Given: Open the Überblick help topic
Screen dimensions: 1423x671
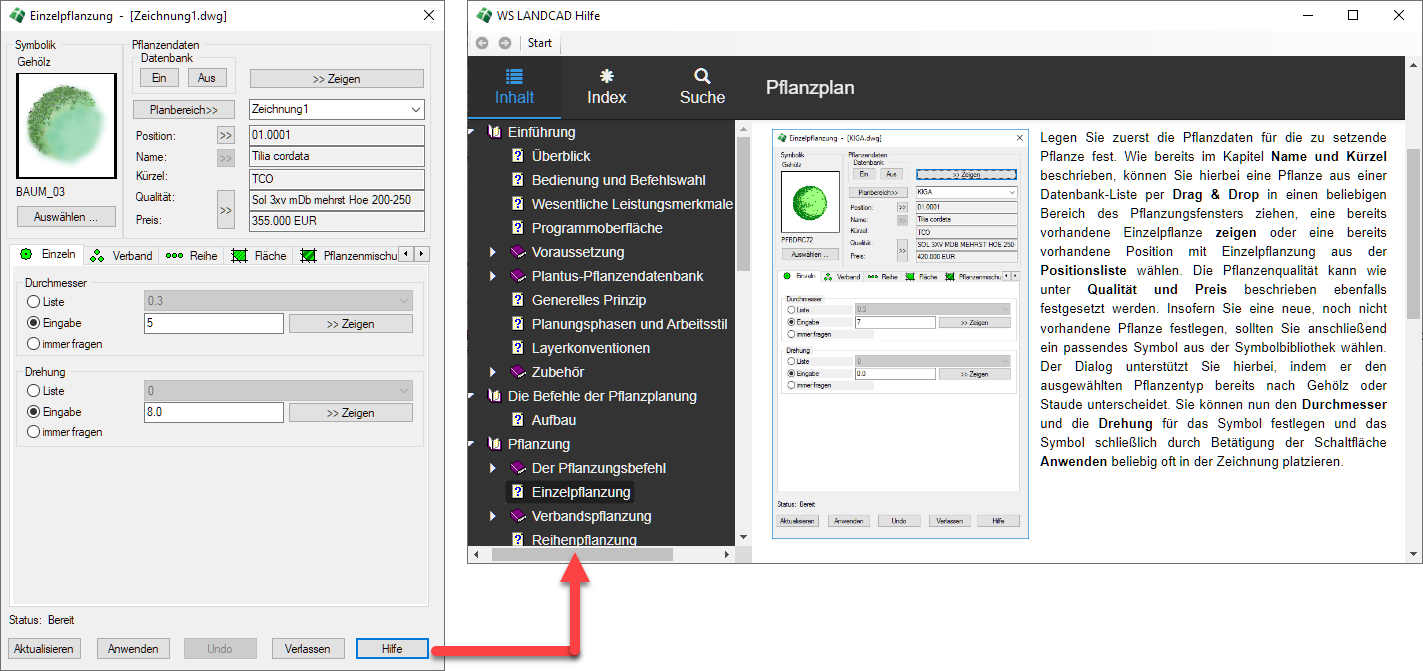Looking at the screenshot, I should (560, 156).
